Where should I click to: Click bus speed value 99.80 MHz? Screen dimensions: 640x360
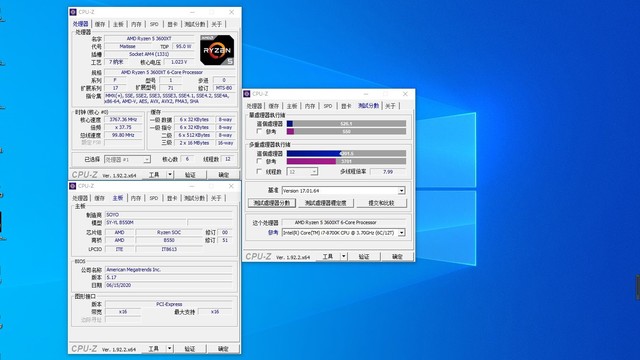(x=123, y=135)
